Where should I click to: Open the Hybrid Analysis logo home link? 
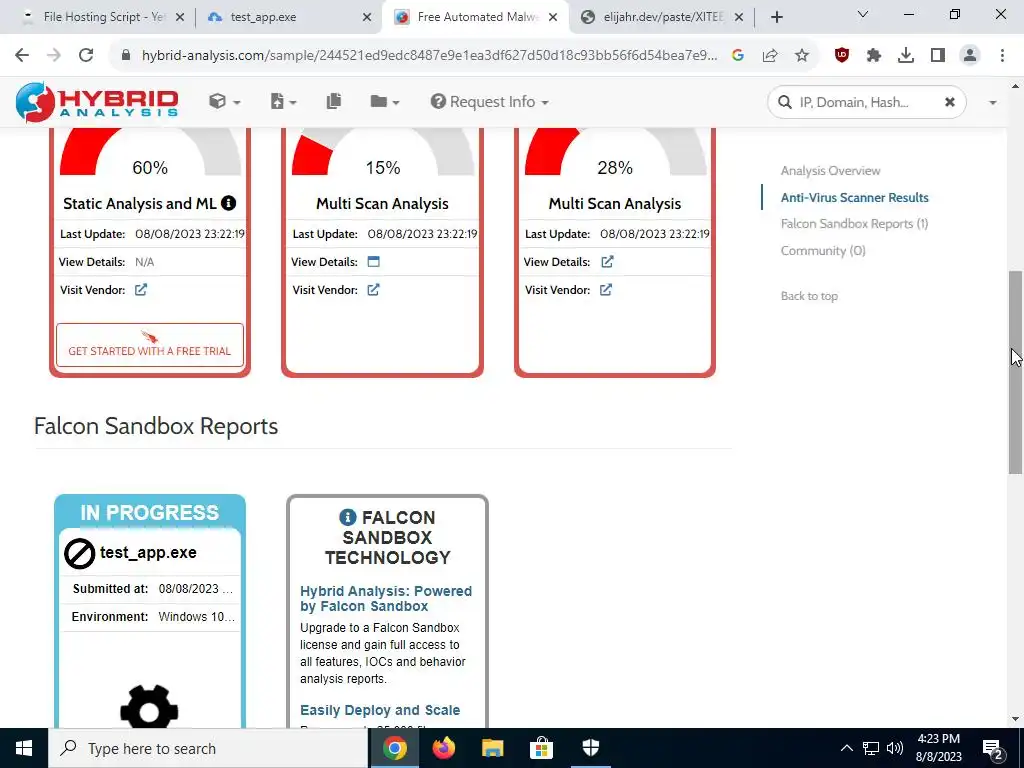pos(97,102)
